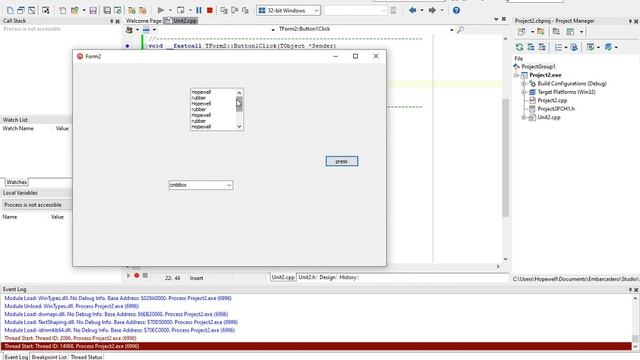640x360 pixels.
Task: Click the Run (green play) toolbar icon
Action: click(161, 10)
